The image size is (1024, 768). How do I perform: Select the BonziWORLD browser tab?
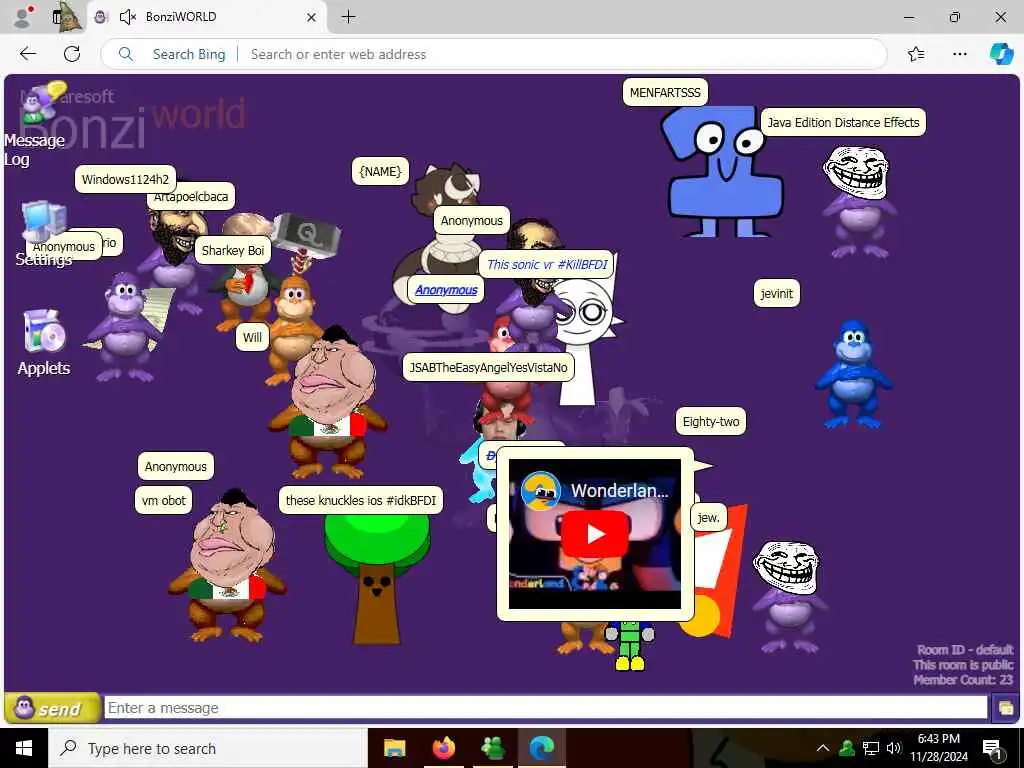tap(208, 17)
